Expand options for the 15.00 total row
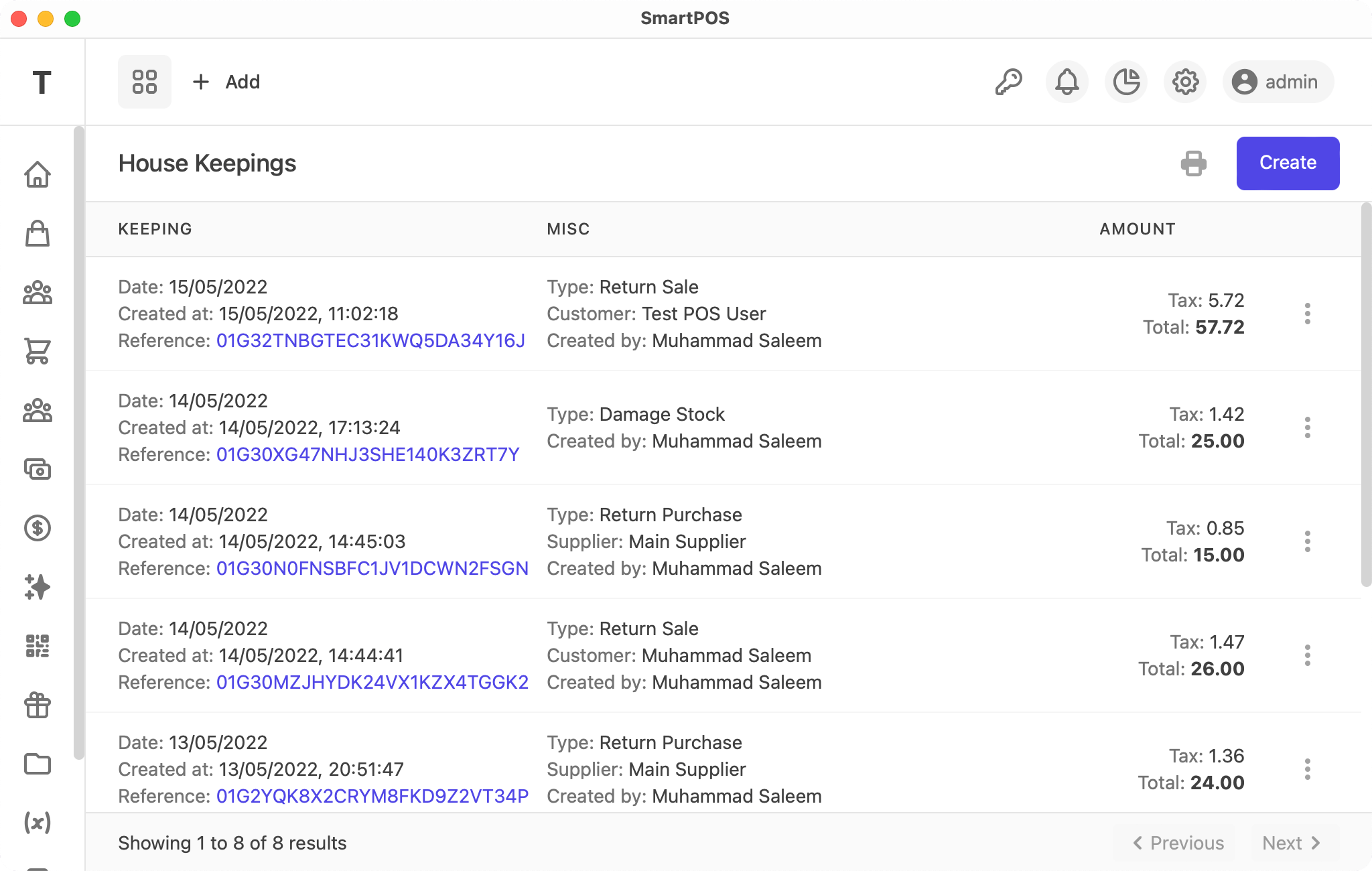The height and width of the screenshot is (871, 1372). (x=1307, y=541)
